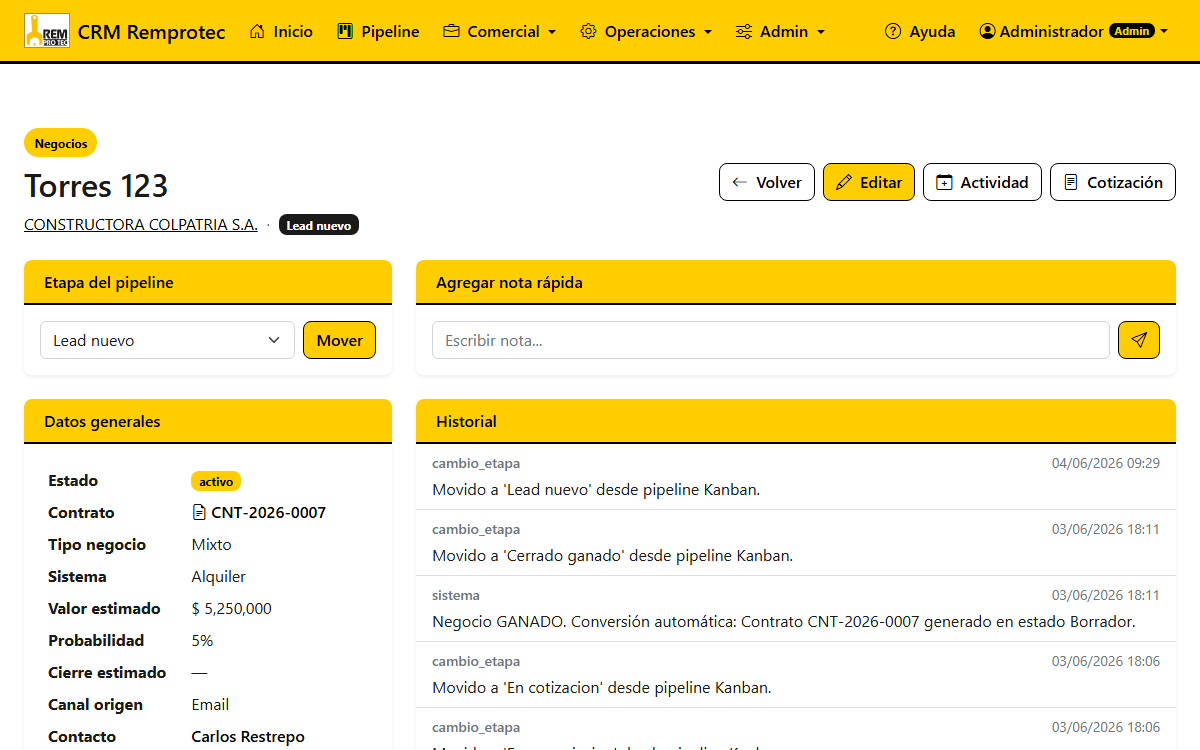Click the pencil icon in Editar
This screenshot has width=1200, height=750.
[x=844, y=182]
